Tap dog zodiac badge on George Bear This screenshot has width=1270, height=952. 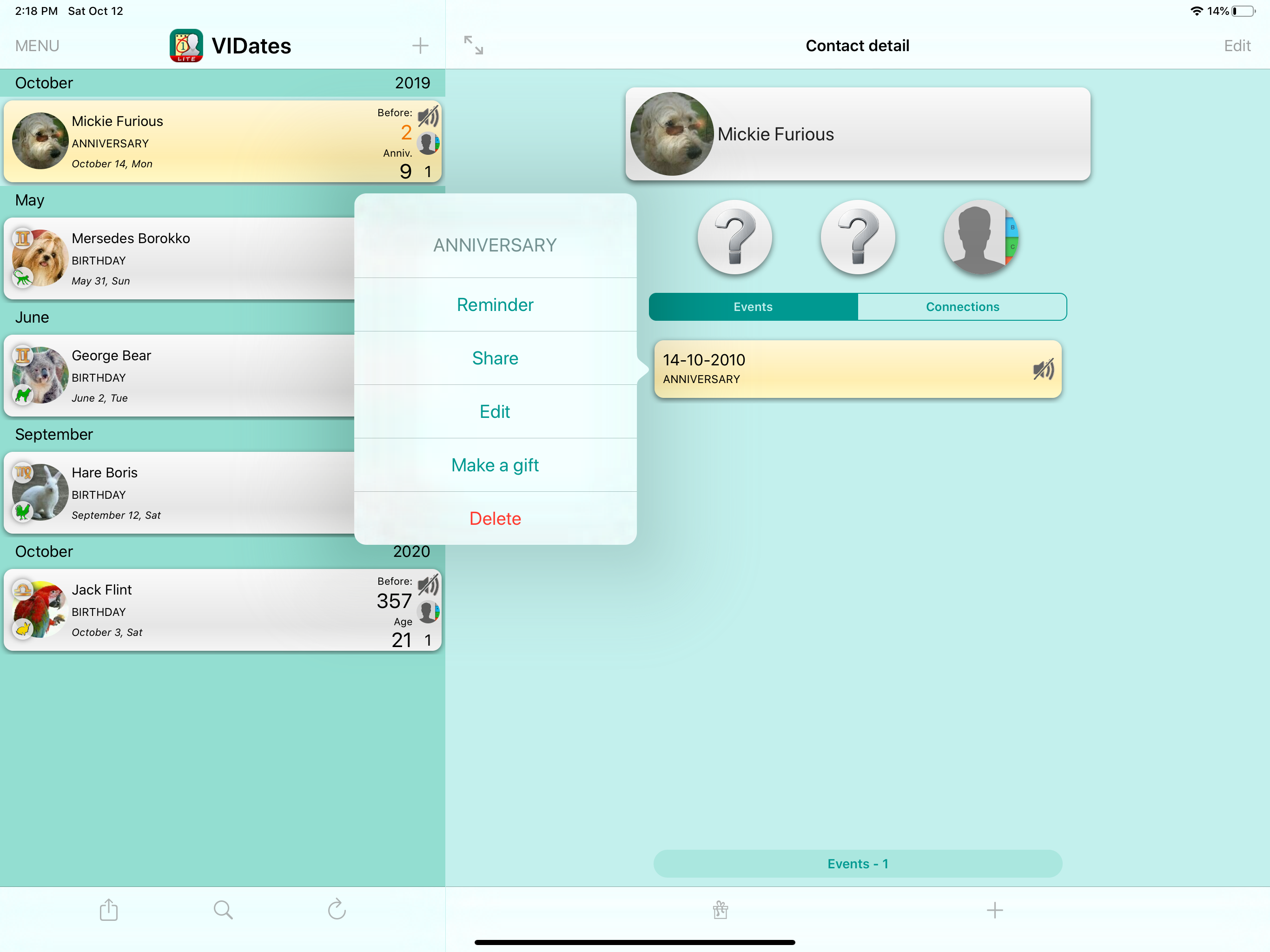23,396
